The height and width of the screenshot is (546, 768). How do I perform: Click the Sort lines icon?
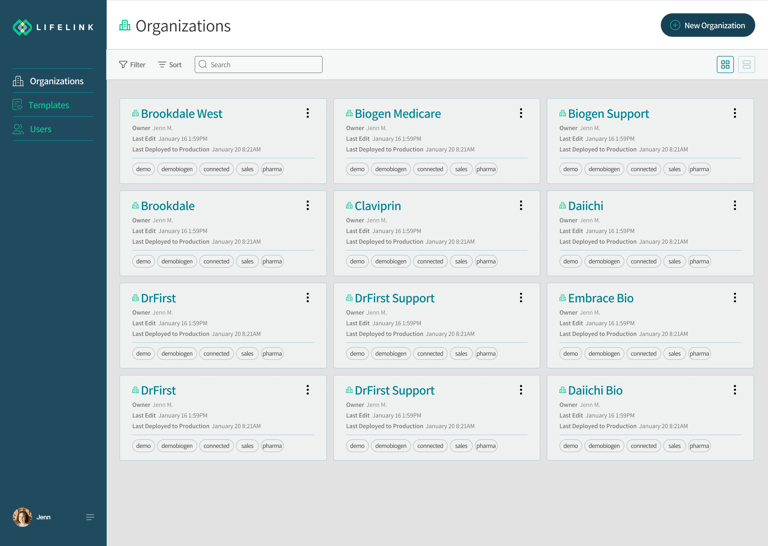(x=162, y=65)
